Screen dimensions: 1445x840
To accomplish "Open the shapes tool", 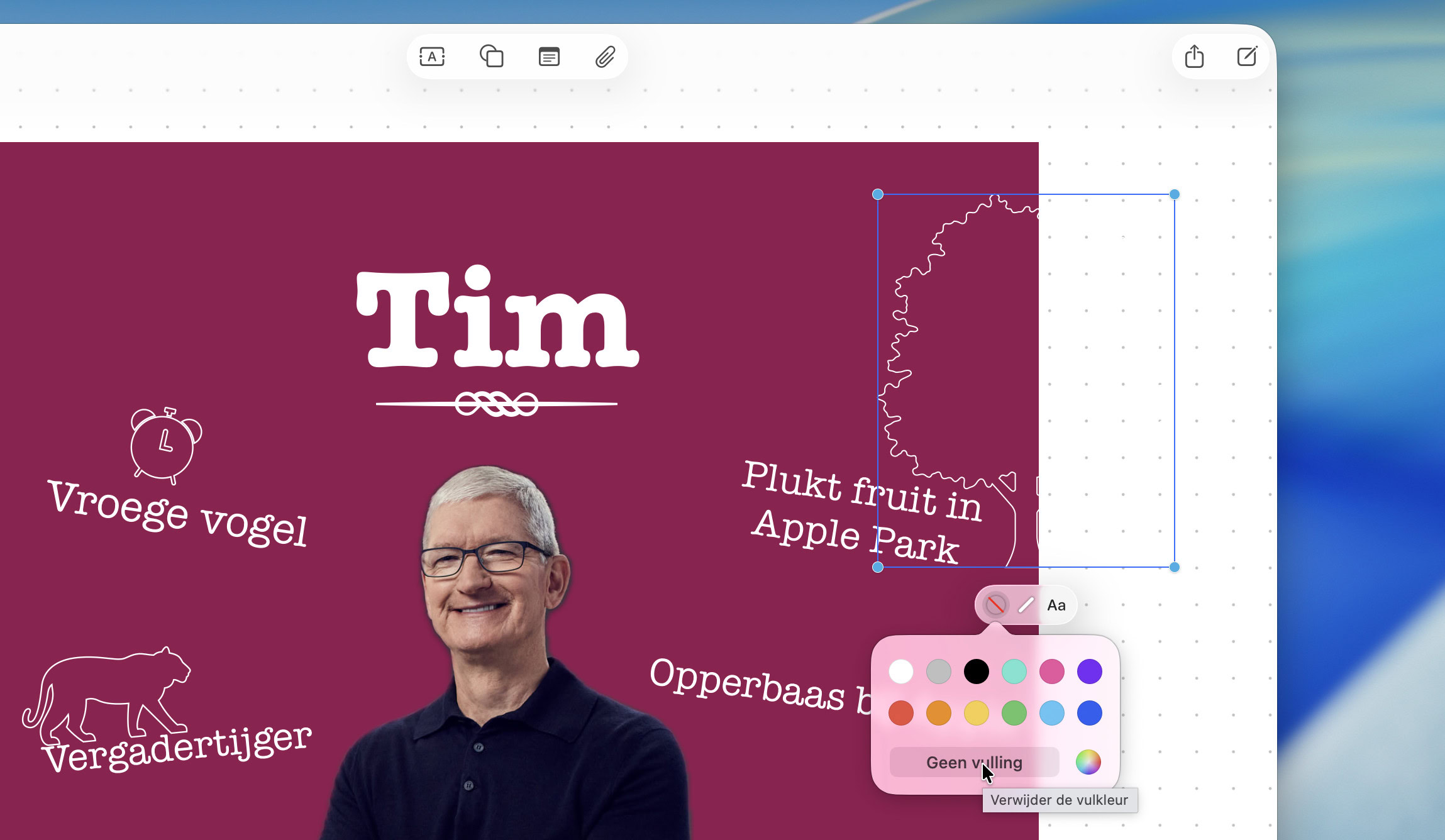I will point(491,57).
